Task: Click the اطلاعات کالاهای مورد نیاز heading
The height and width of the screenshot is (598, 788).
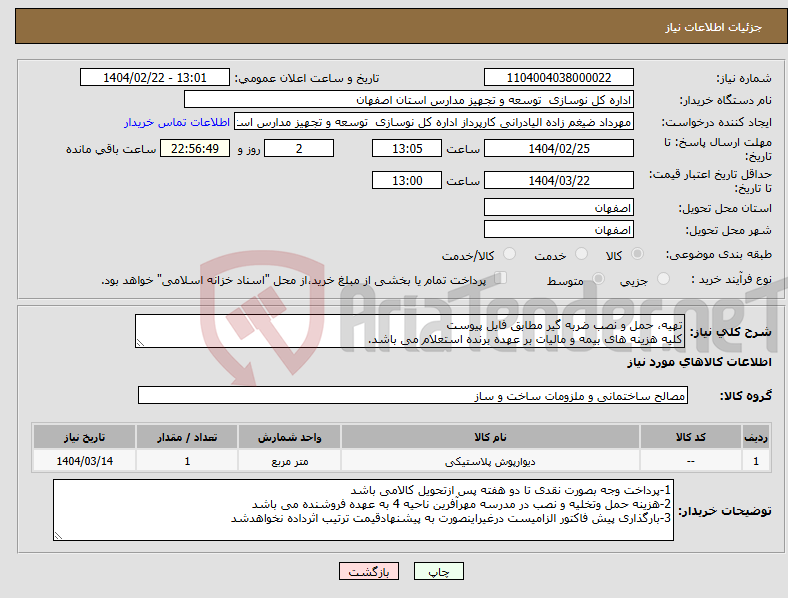Action: coord(699,362)
